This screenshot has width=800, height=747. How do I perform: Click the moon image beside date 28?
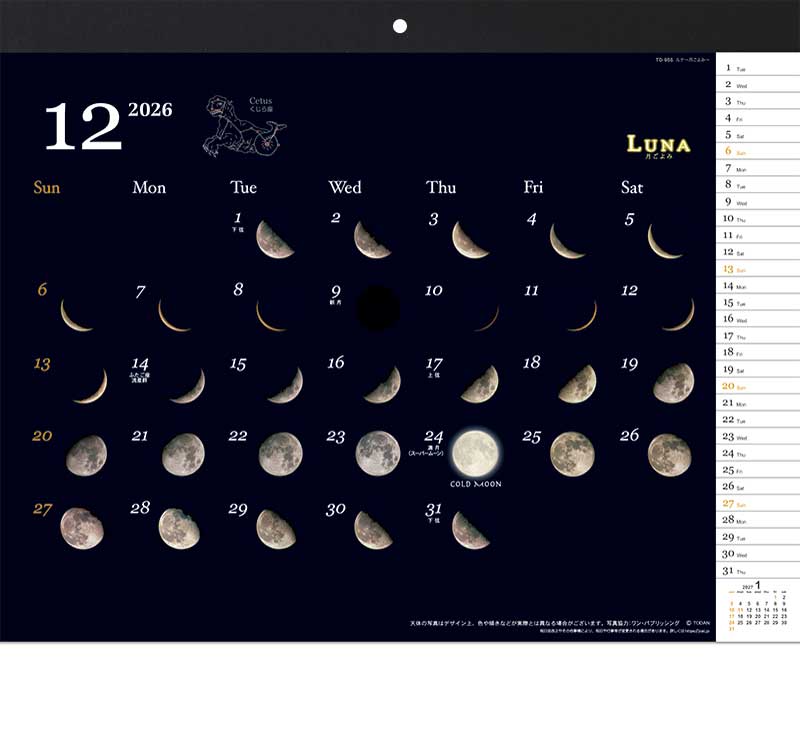tap(179, 529)
